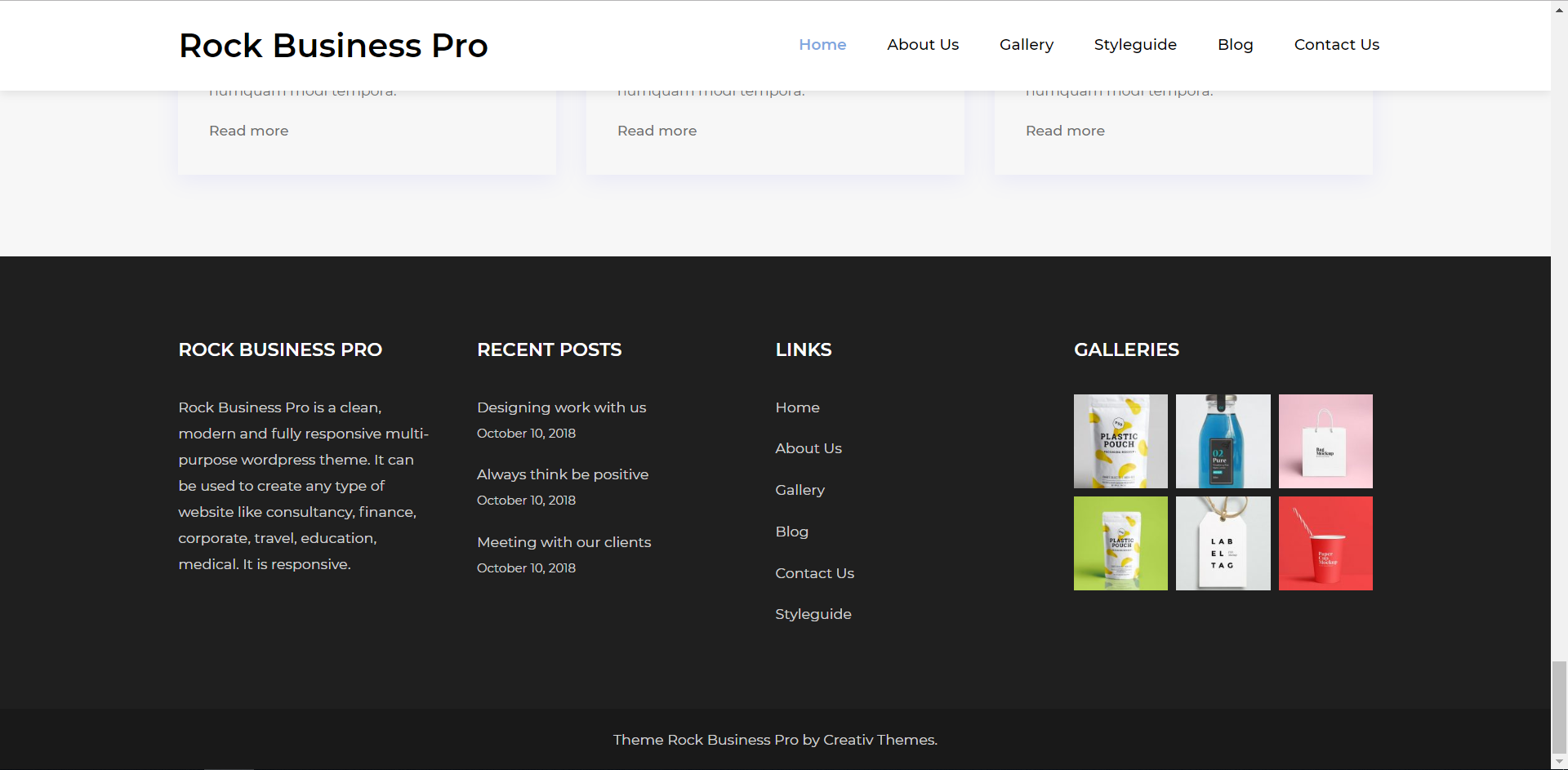Open the blue bottle gallery thumbnail

1223,441
